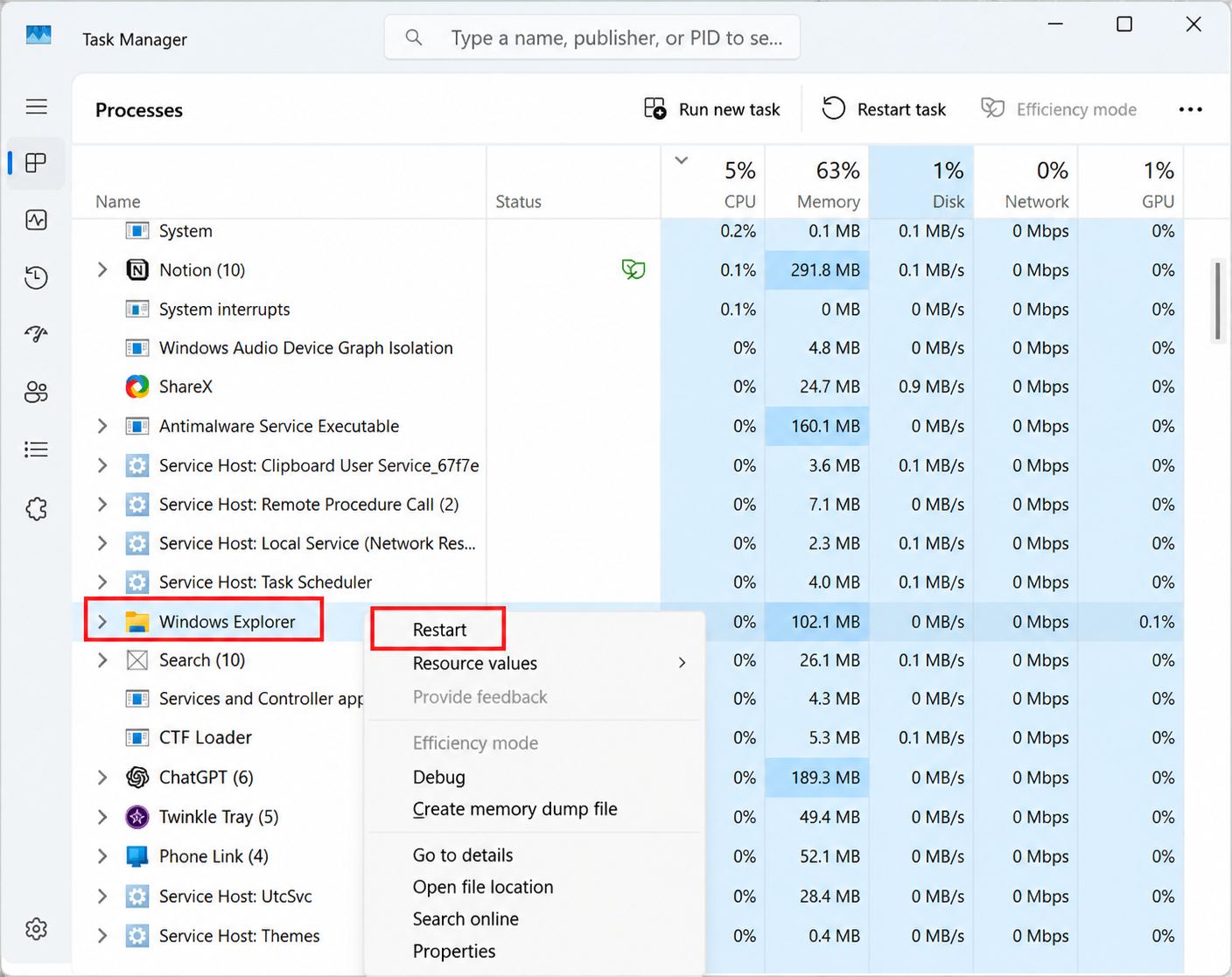Click the Task Manager app logo

(x=38, y=36)
